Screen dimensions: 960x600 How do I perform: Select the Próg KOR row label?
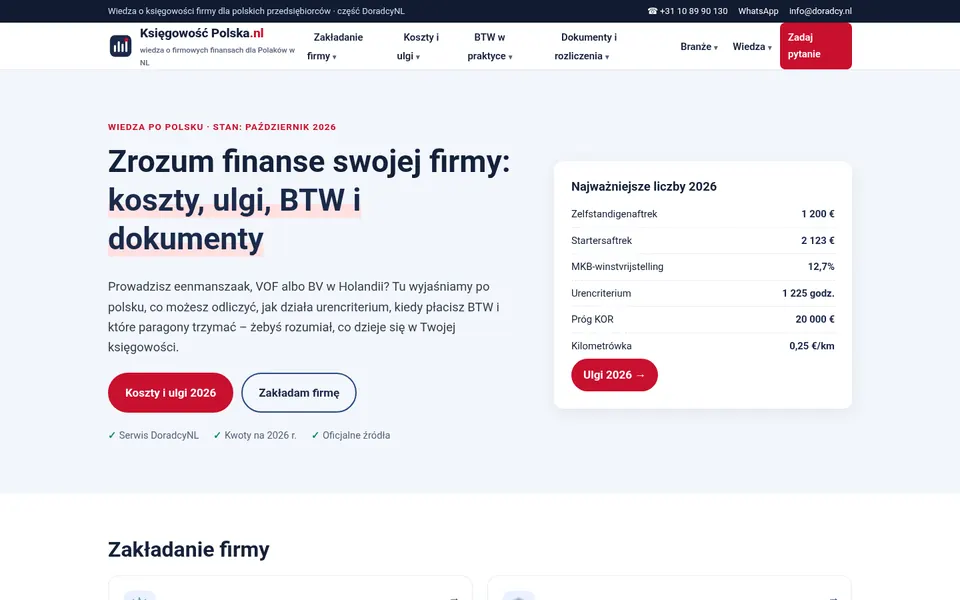pyautogui.click(x=592, y=319)
